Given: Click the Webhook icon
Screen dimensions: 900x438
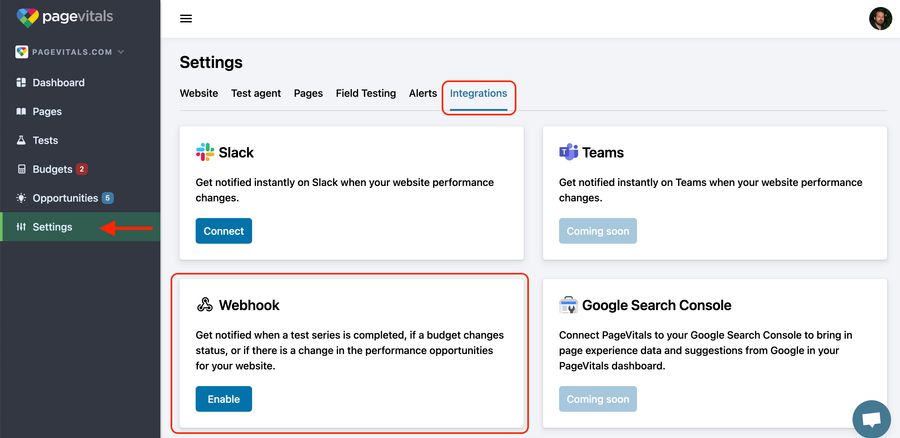Looking at the screenshot, I should (205, 305).
